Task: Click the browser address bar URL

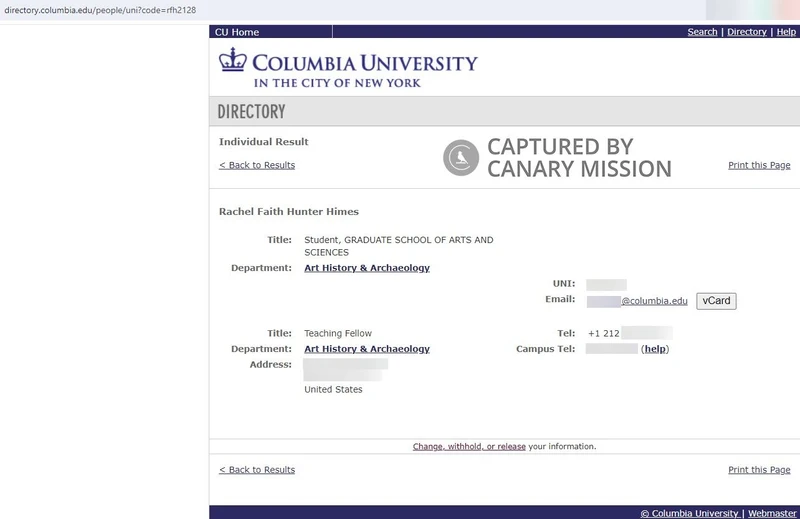Action: [x=101, y=10]
